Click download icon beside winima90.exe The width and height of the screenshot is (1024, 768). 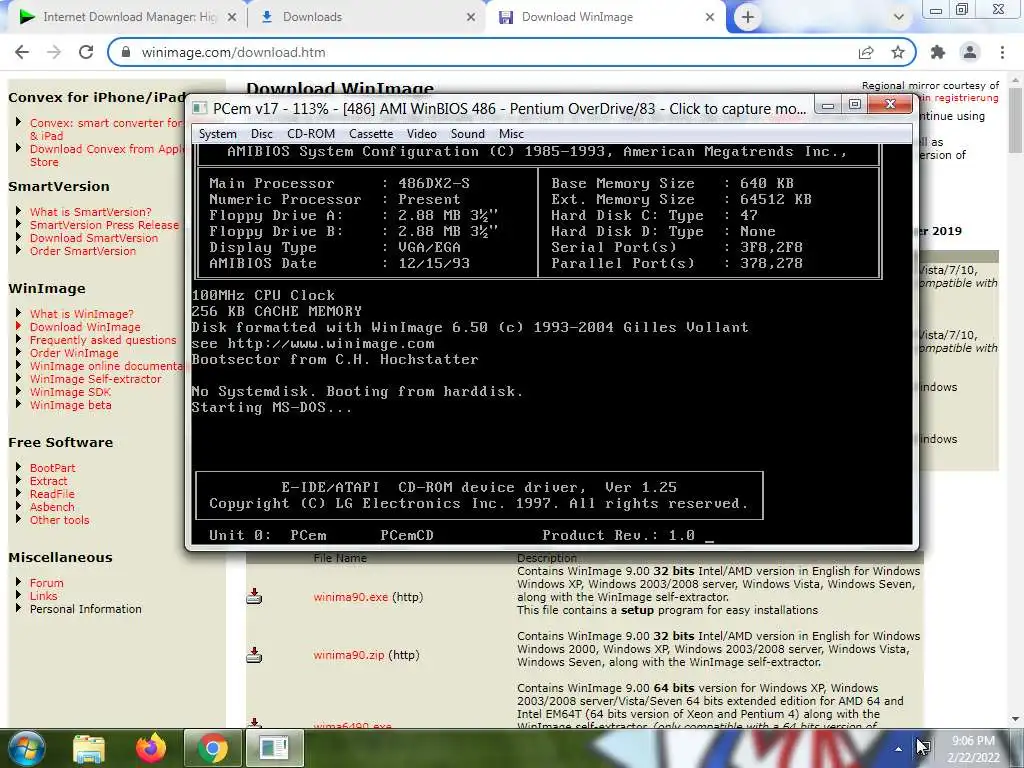coord(254,596)
